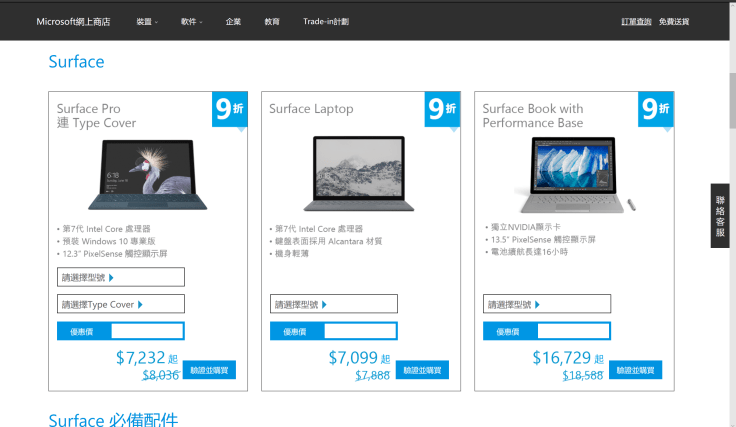Open the 請選擇Type Cover dropdown

pos(121,304)
